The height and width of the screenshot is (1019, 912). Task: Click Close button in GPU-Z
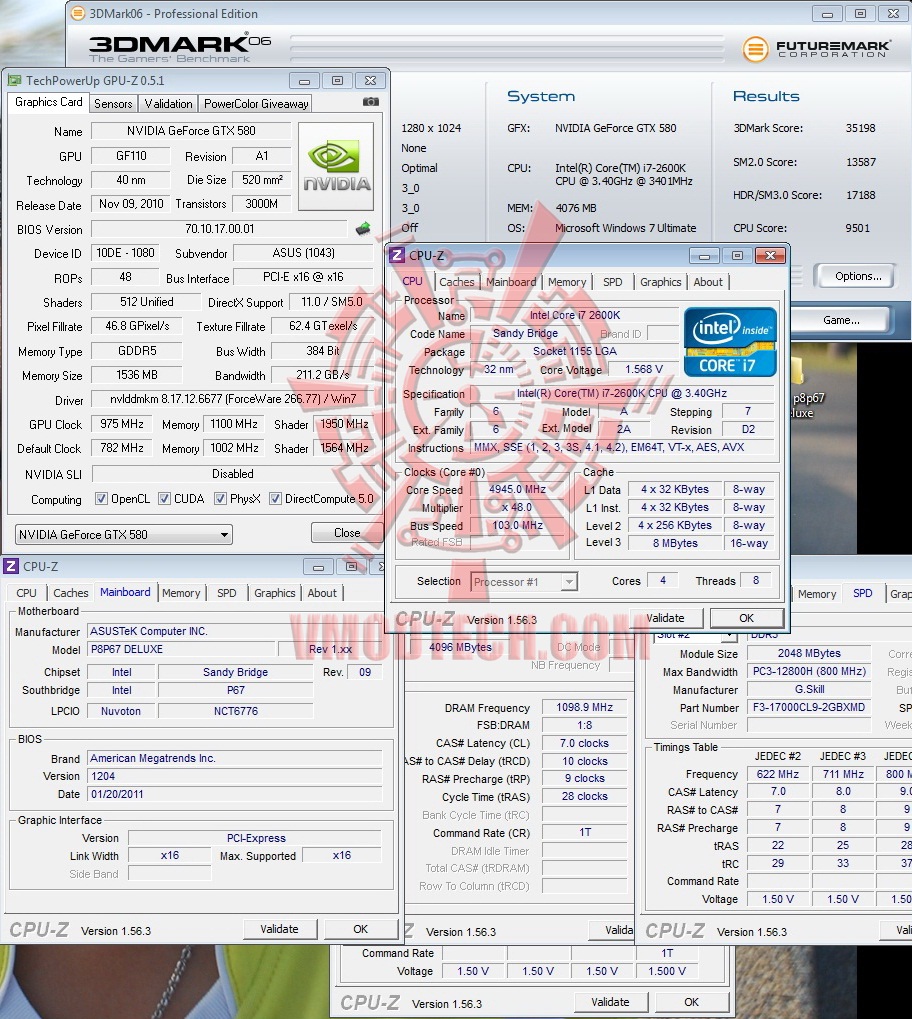tap(346, 533)
